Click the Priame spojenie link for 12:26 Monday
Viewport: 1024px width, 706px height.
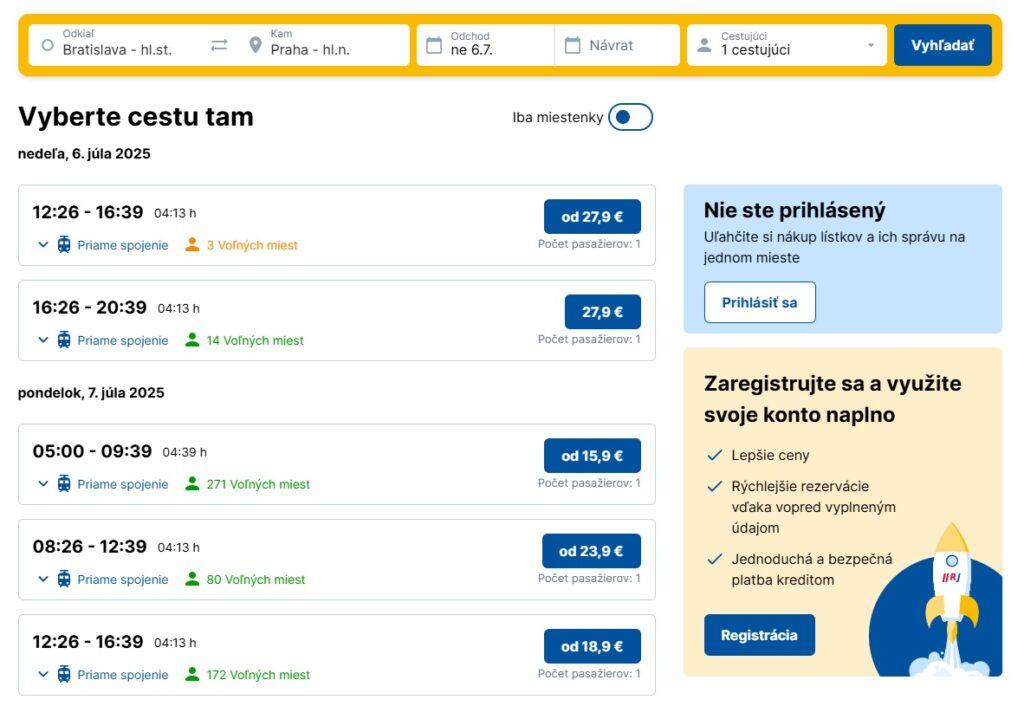tap(123, 675)
